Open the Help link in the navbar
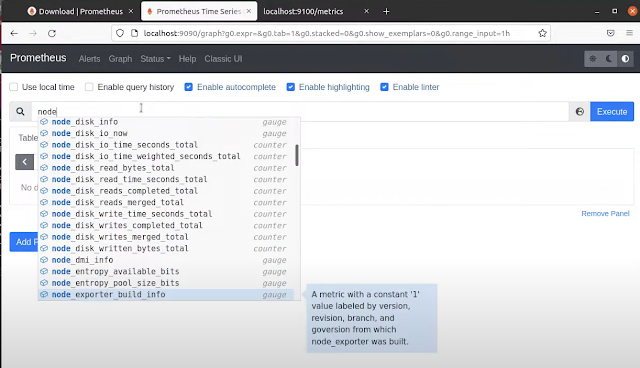 (x=187, y=59)
